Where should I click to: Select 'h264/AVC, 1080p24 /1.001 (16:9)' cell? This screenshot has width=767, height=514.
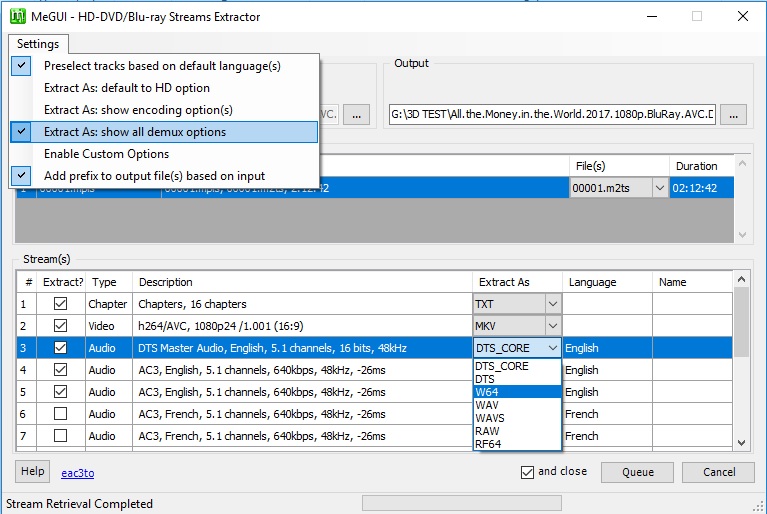[302, 326]
